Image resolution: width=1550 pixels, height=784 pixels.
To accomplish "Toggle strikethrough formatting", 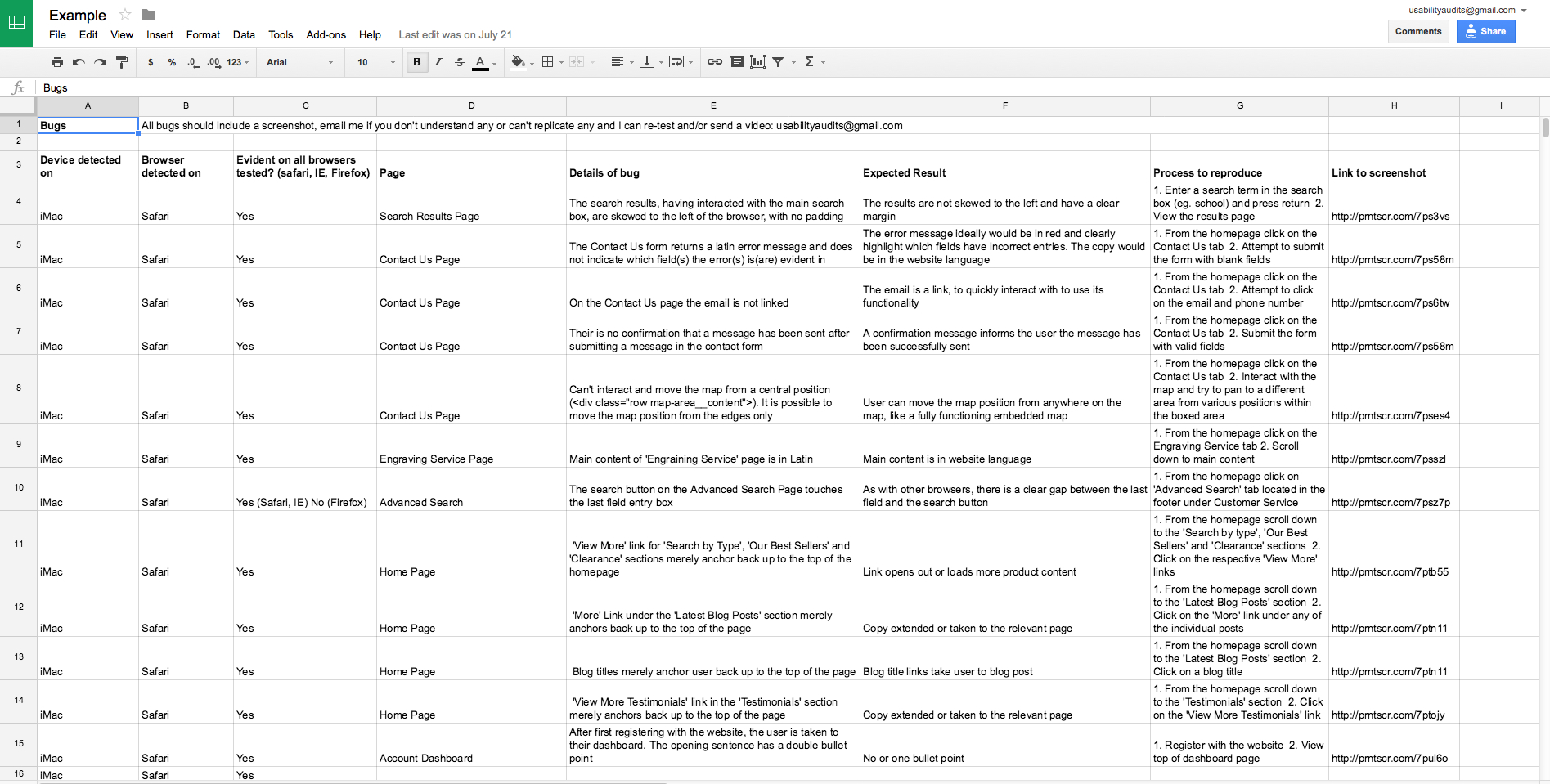I will [460, 62].
